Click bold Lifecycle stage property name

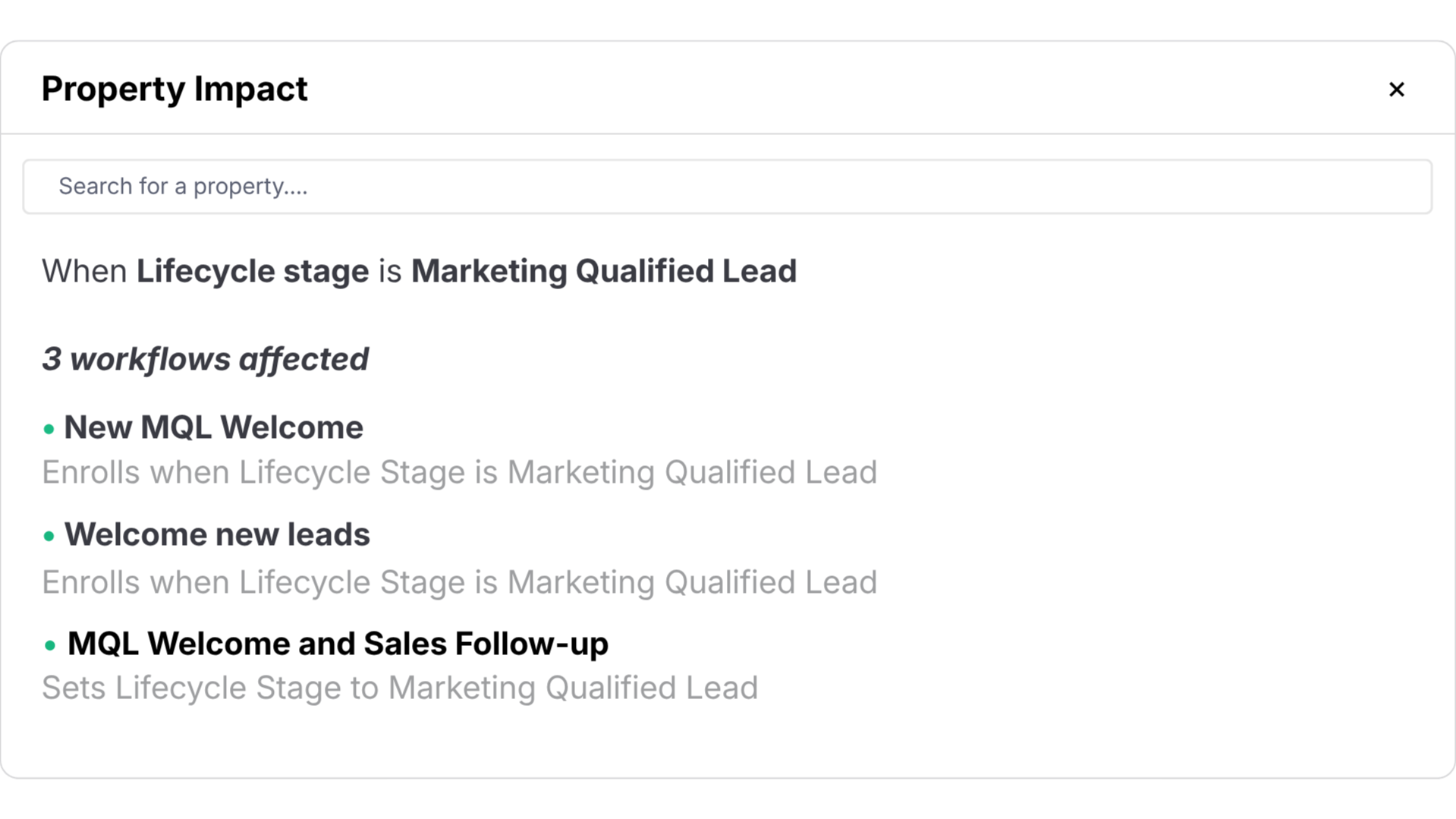(253, 272)
